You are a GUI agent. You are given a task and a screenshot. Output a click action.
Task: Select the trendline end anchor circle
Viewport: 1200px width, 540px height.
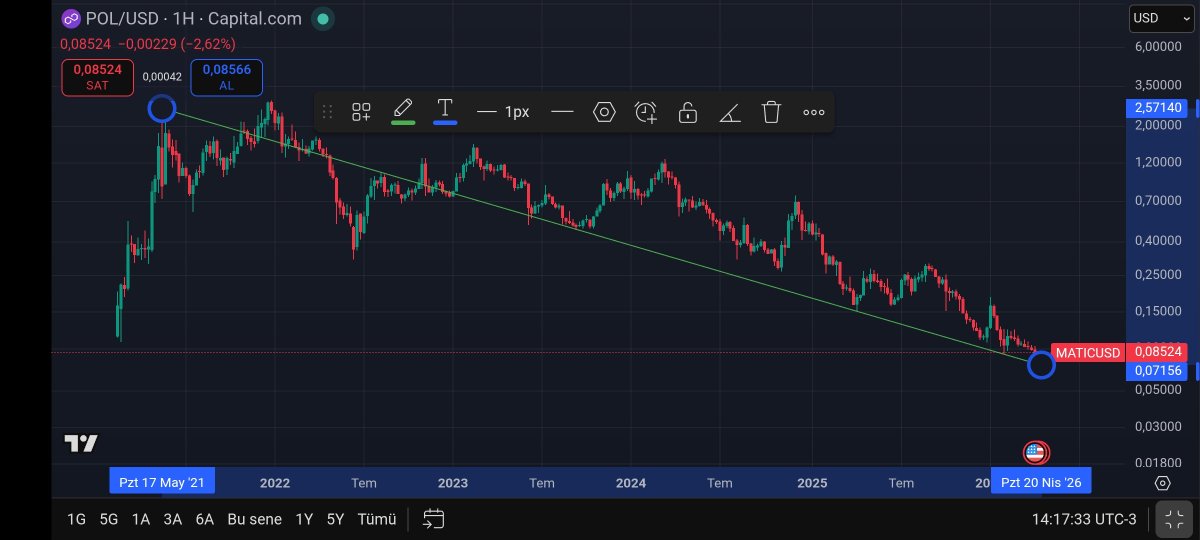pos(1041,365)
